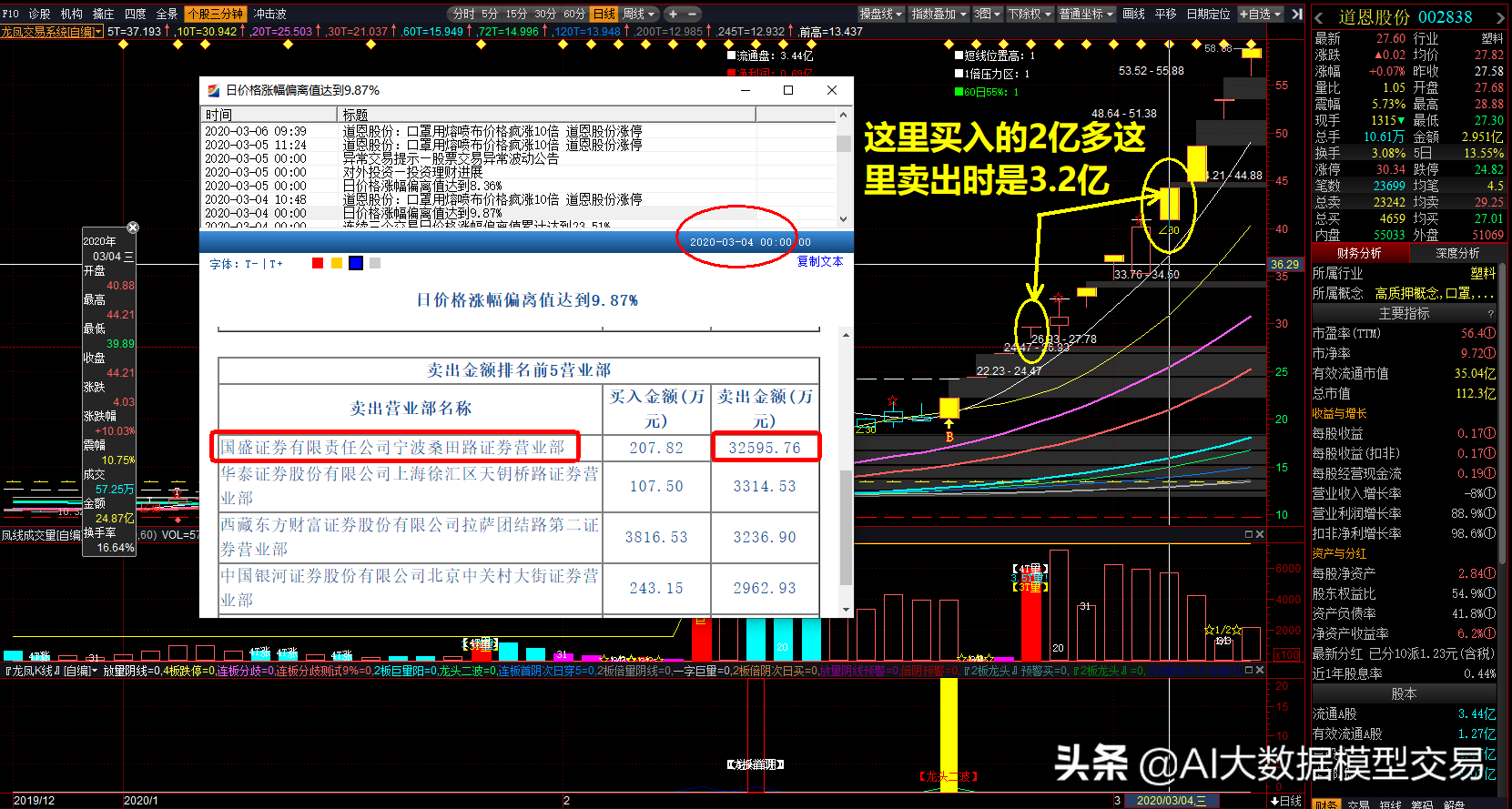Click the 日期定位 button

click(1208, 14)
